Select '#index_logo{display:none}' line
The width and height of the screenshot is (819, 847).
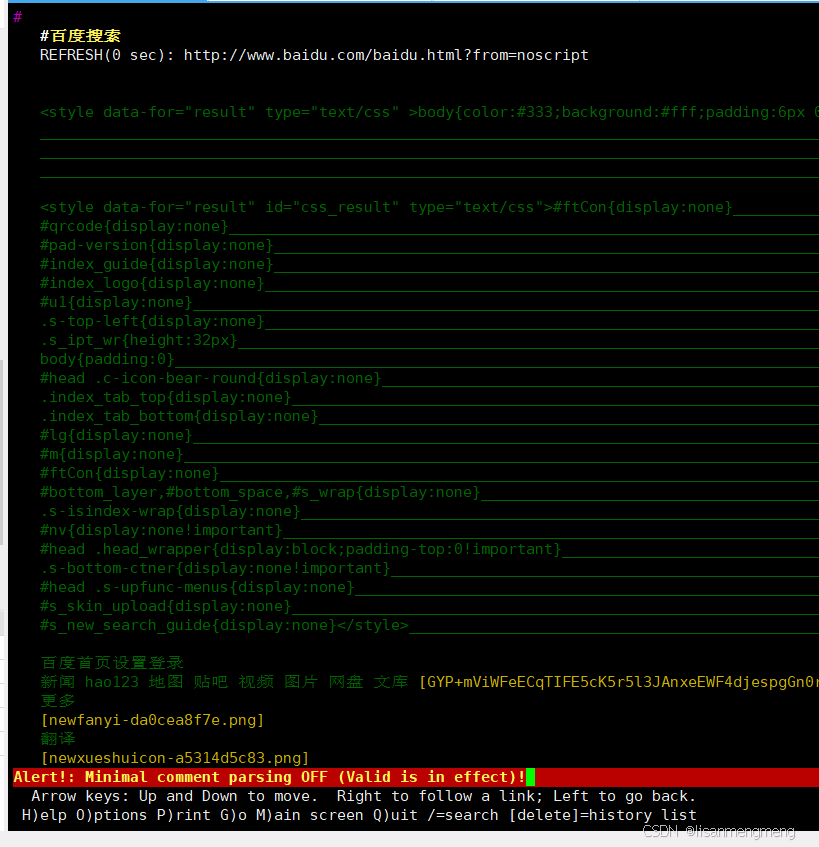tap(152, 283)
